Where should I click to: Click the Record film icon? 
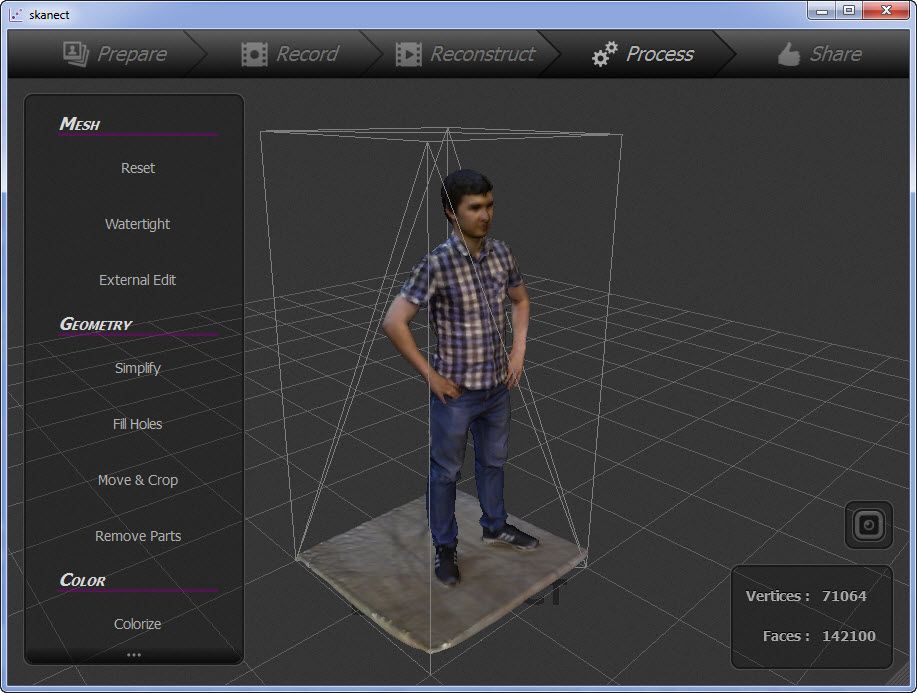(254, 54)
